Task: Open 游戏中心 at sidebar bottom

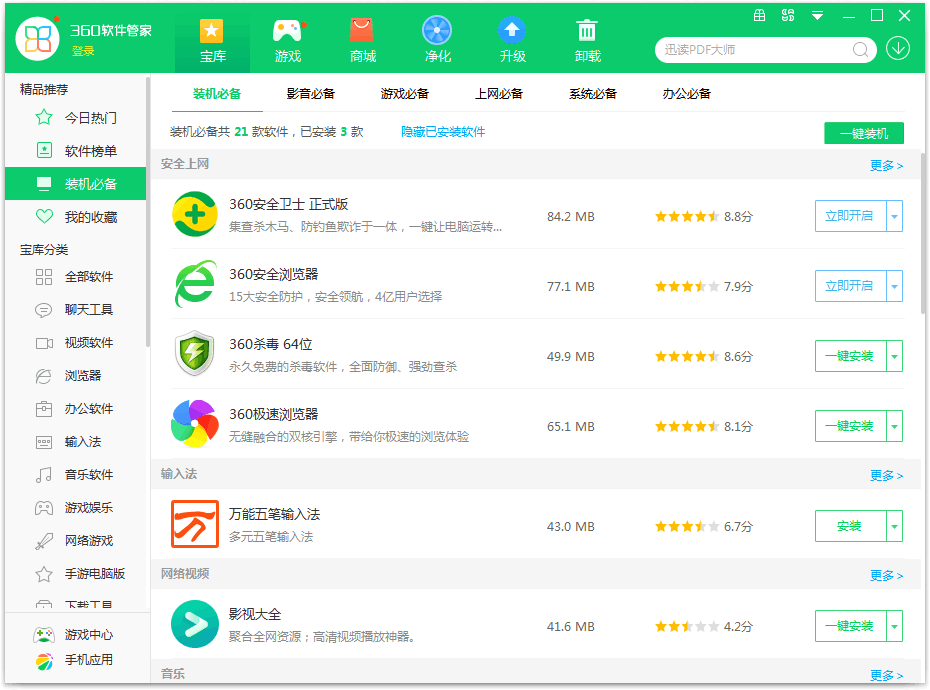Action: point(73,635)
